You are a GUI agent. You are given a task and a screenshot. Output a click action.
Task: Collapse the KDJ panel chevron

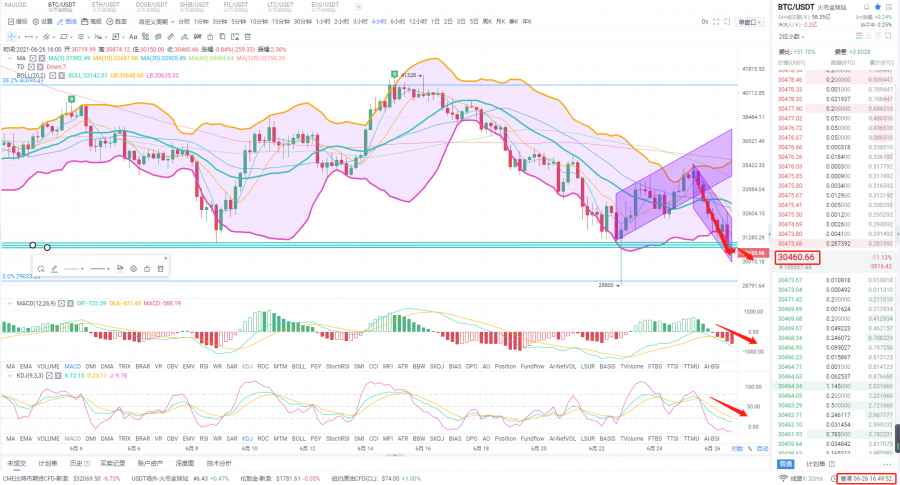[10, 375]
